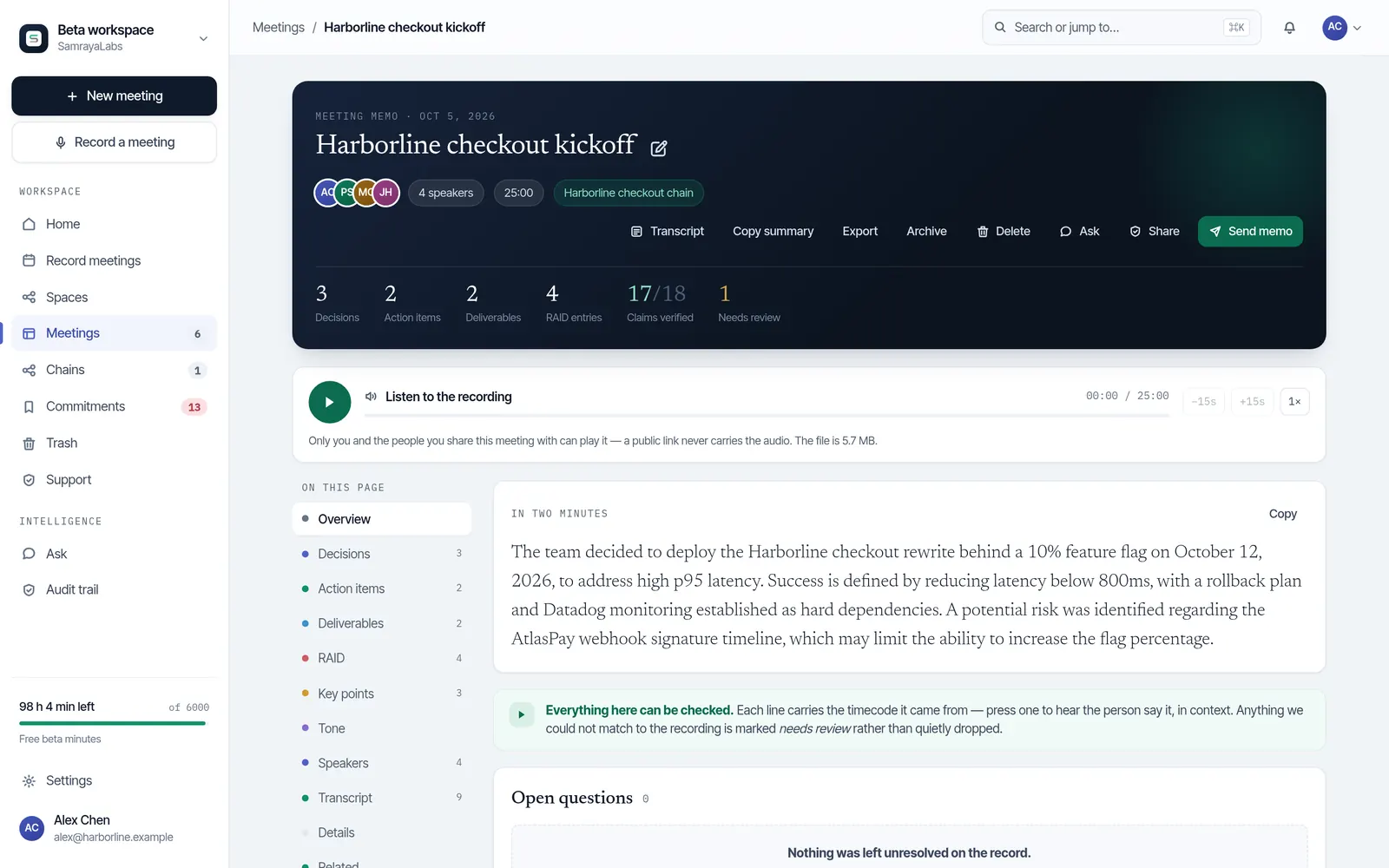Image resolution: width=1389 pixels, height=868 pixels.
Task: Open Harborline checkout chain tag
Action: 629,193
